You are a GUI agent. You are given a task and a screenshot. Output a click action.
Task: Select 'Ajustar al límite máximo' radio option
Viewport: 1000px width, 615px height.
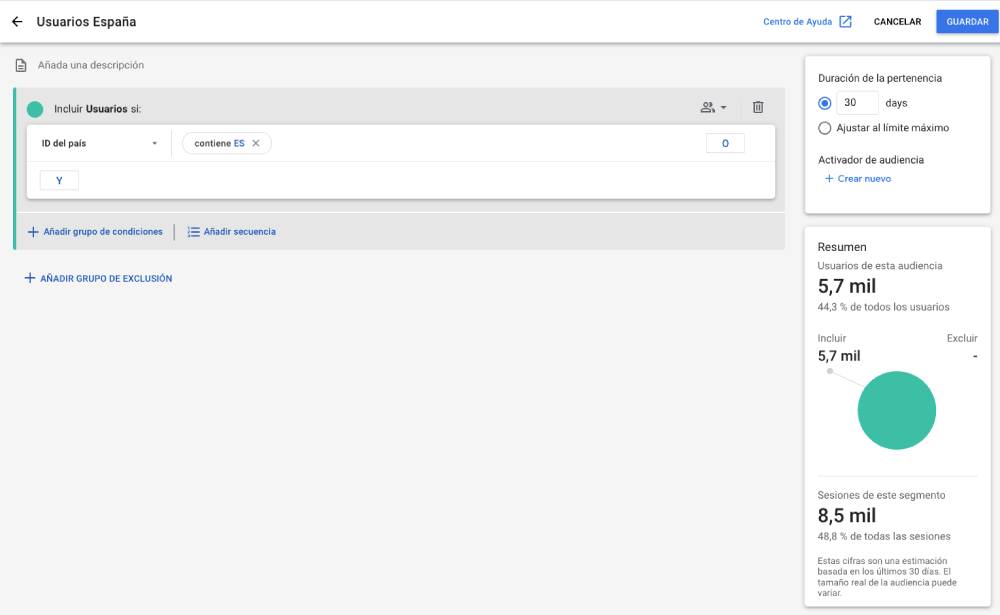coord(825,128)
